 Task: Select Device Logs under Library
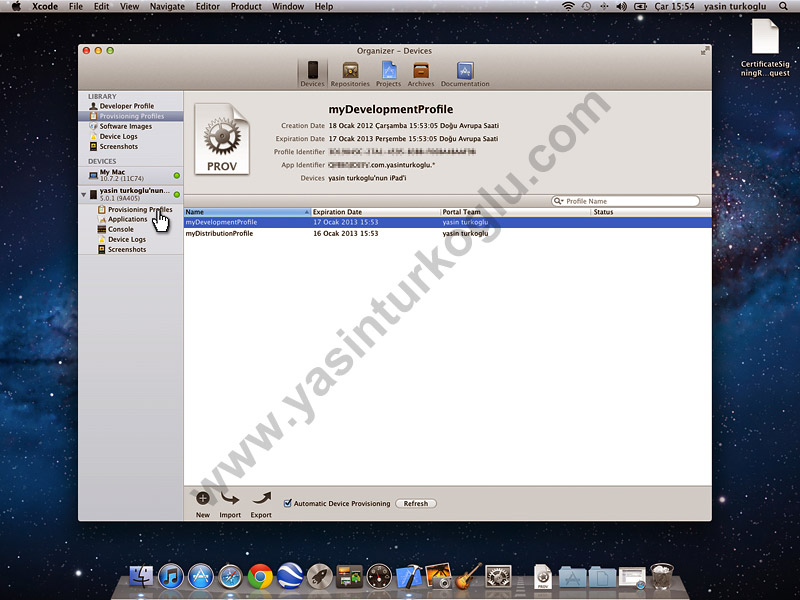(131, 137)
